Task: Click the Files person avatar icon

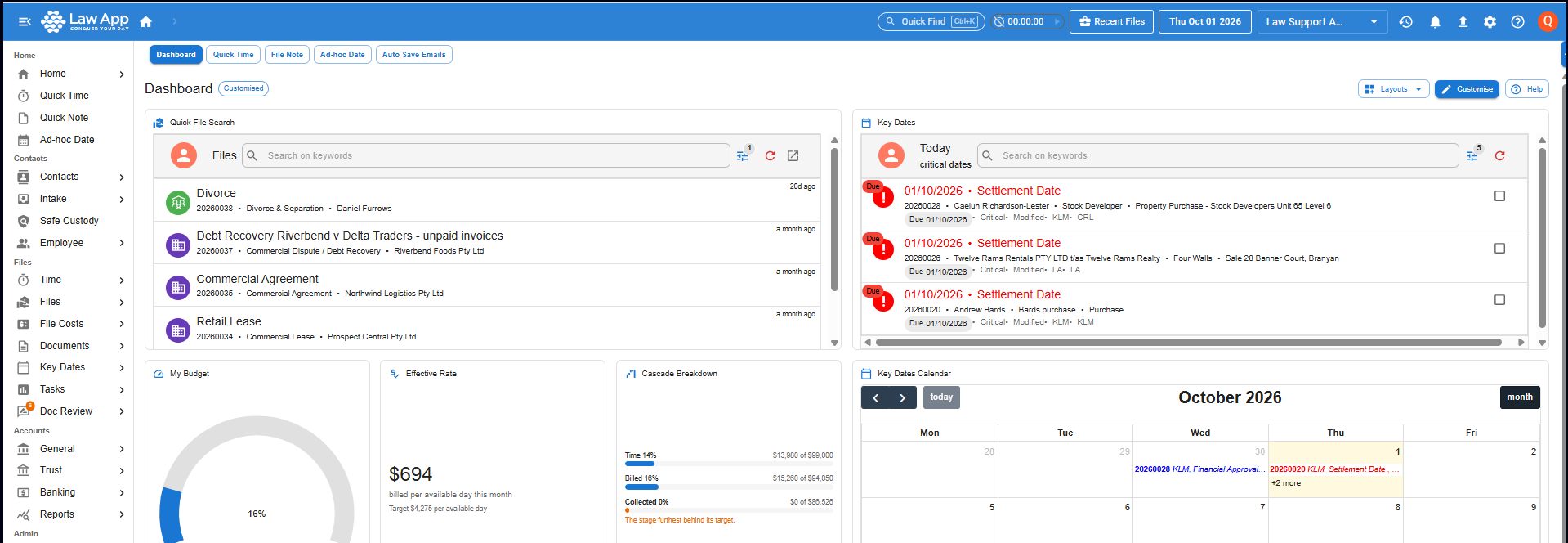Action: tap(184, 155)
